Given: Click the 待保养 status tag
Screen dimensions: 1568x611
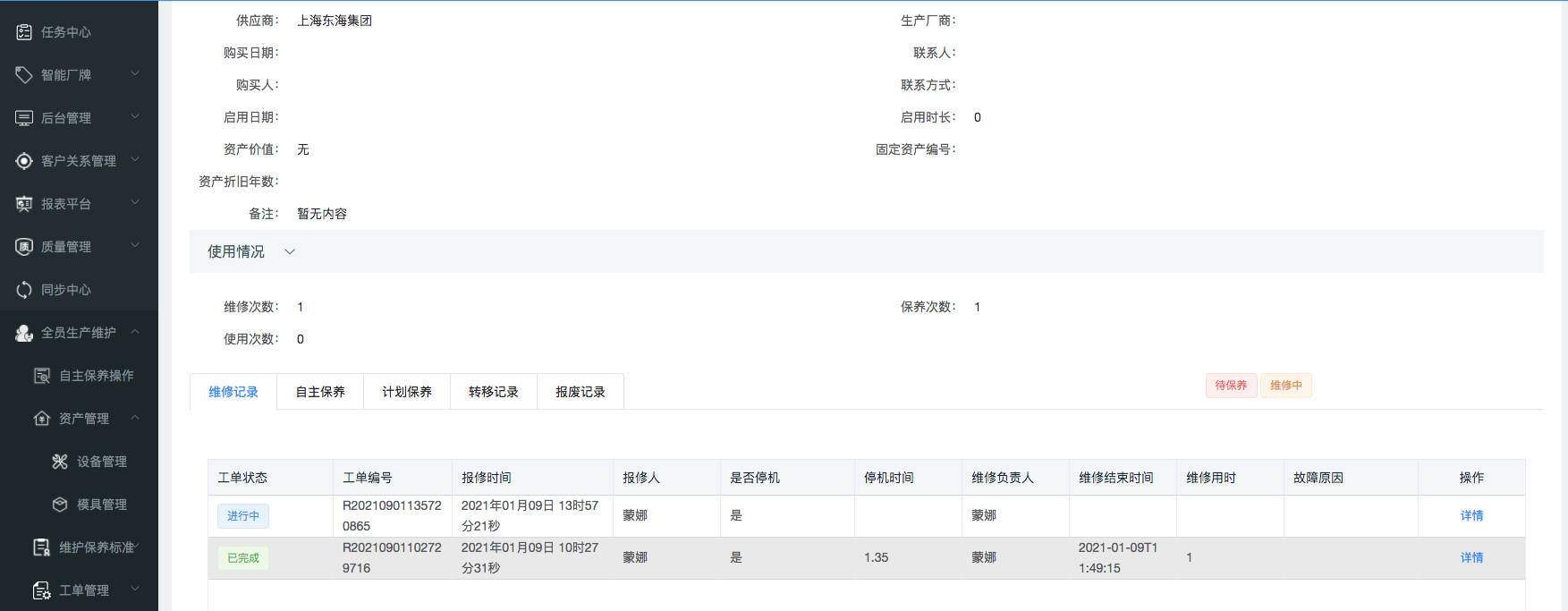Looking at the screenshot, I should [x=1231, y=386].
